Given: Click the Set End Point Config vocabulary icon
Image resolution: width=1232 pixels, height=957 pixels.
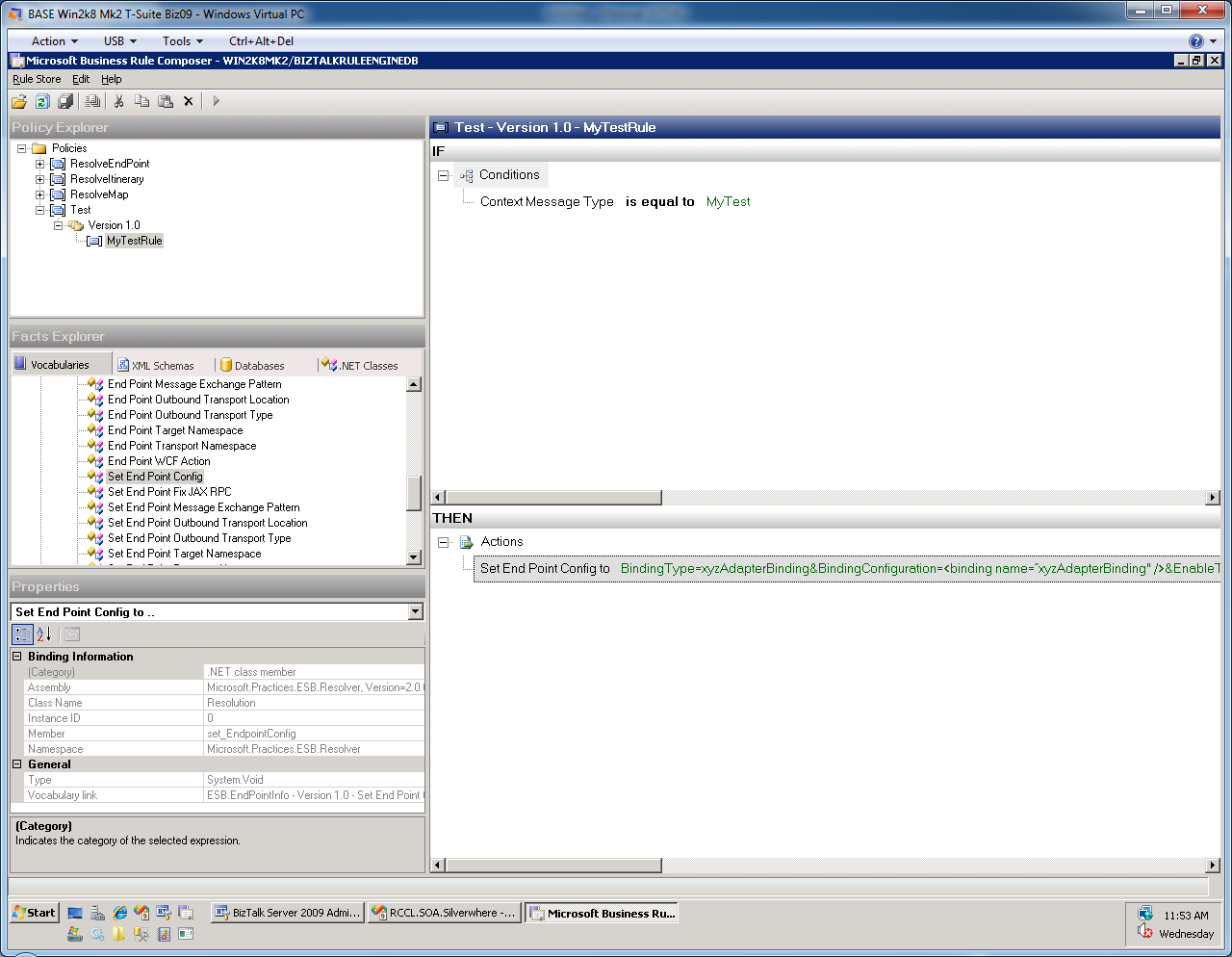Looking at the screenshot, I should coord(95,477).
